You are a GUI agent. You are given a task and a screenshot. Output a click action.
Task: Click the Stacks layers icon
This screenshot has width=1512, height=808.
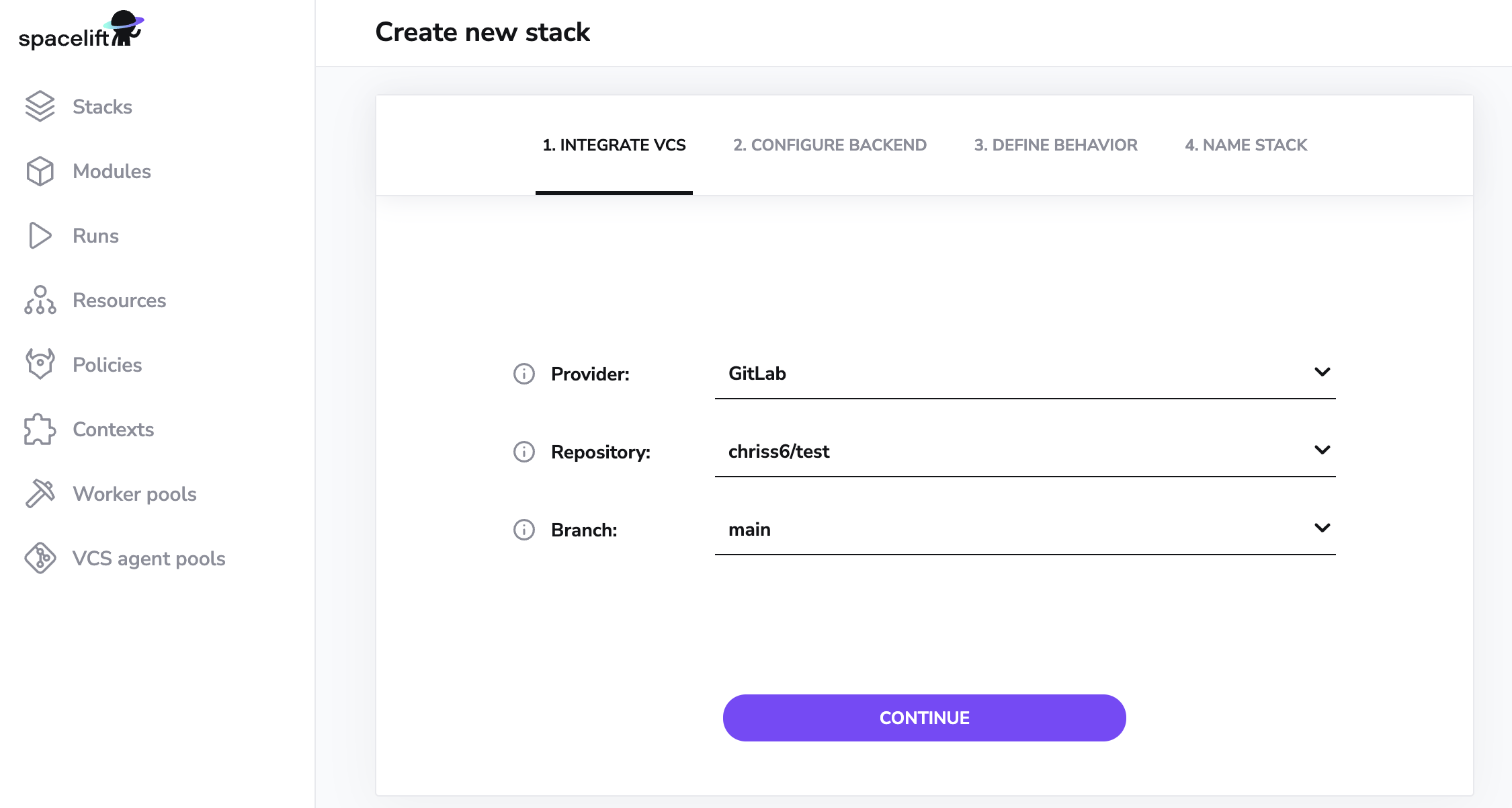point(40,106)
